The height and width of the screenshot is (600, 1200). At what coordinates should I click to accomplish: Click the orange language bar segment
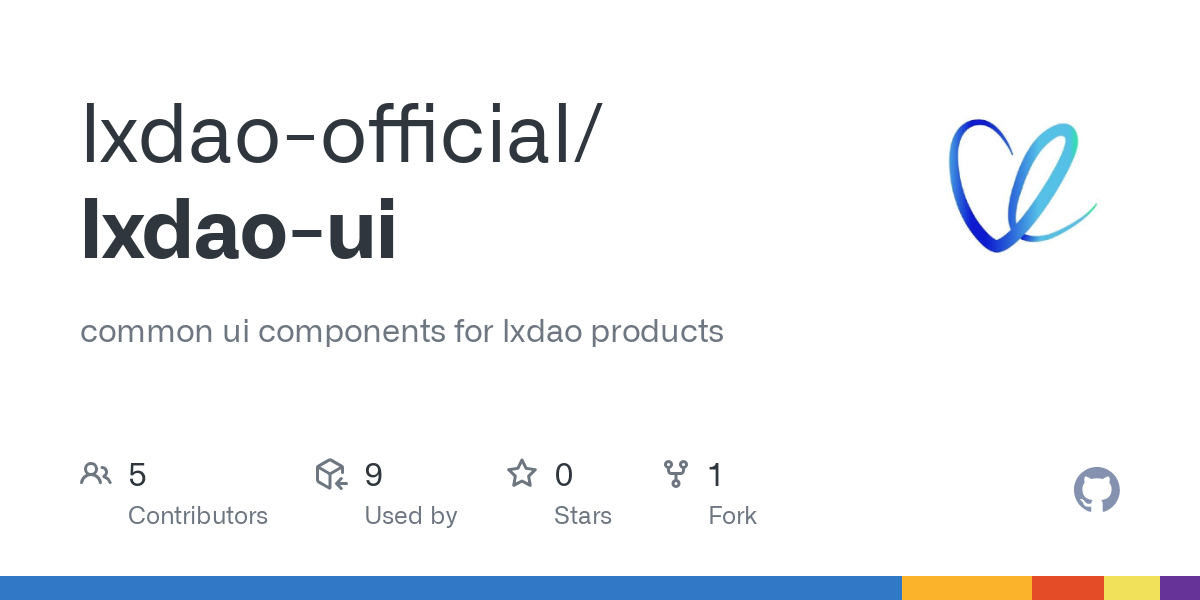coord(967,588)
